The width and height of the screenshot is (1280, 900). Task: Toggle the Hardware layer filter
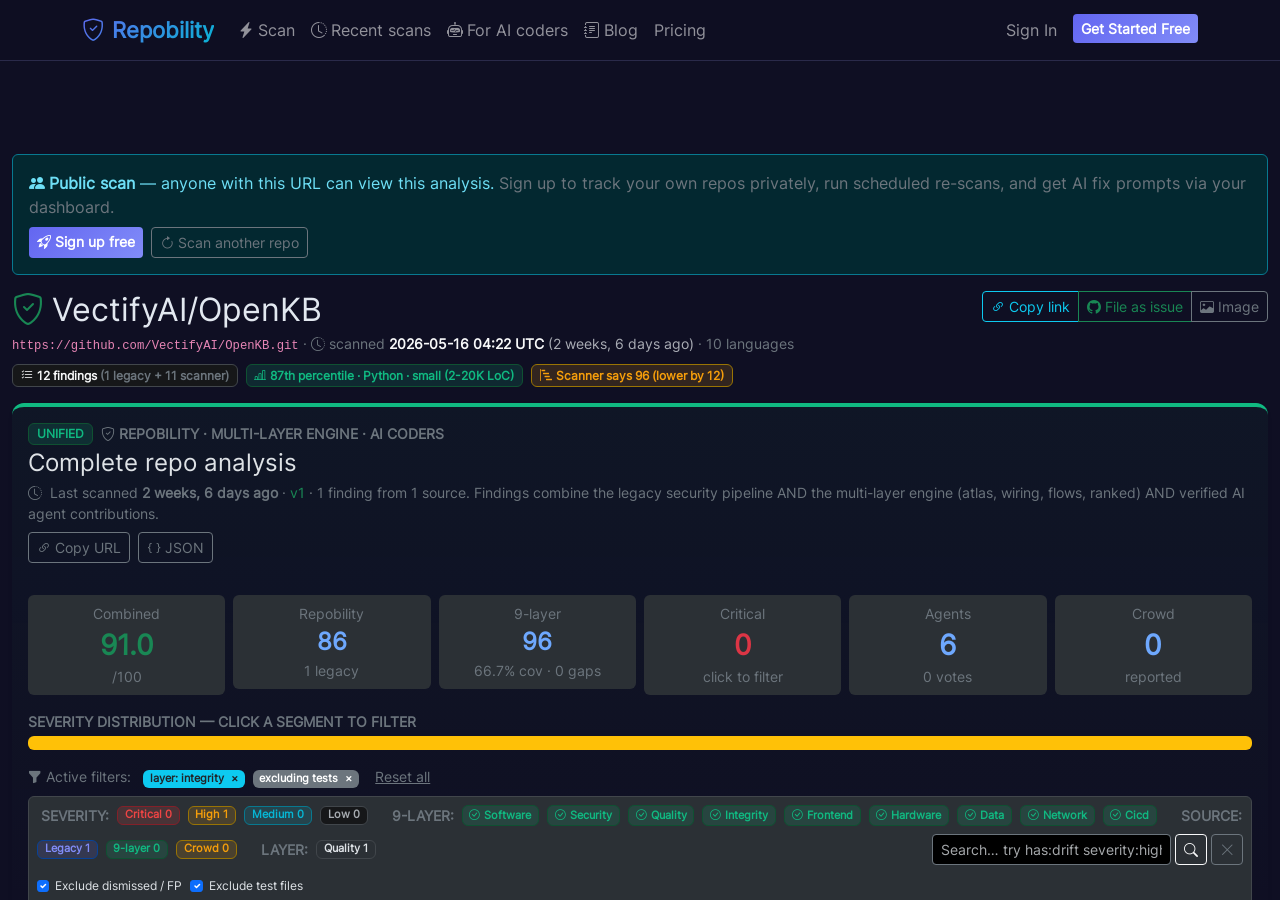pos(909,815)
